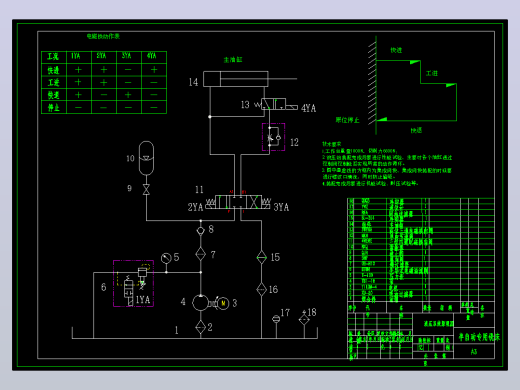This screenshot has width=520, height=390.
Task: Click the number 10 label beside the accumulator
Action: coord(130,158)
